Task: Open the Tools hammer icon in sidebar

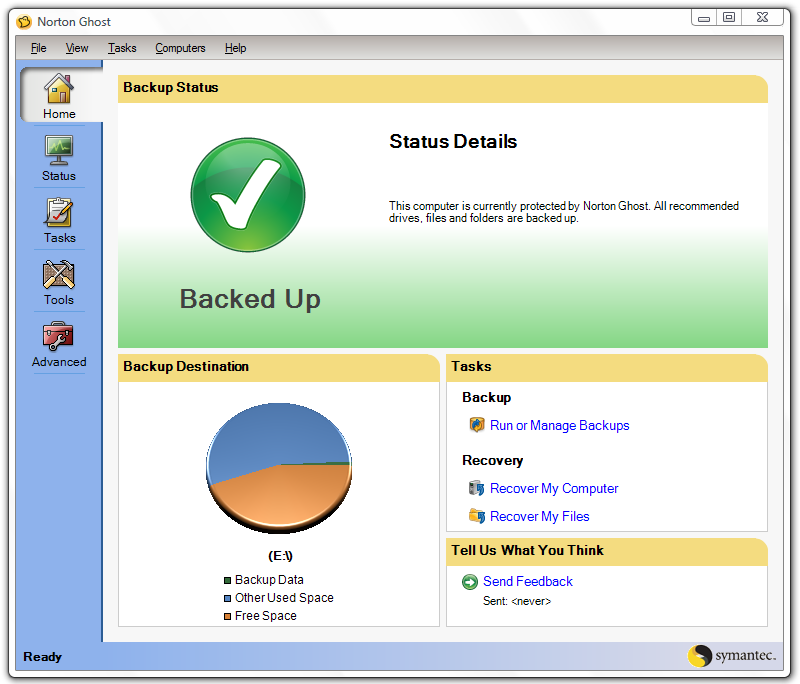Action: 59,274
